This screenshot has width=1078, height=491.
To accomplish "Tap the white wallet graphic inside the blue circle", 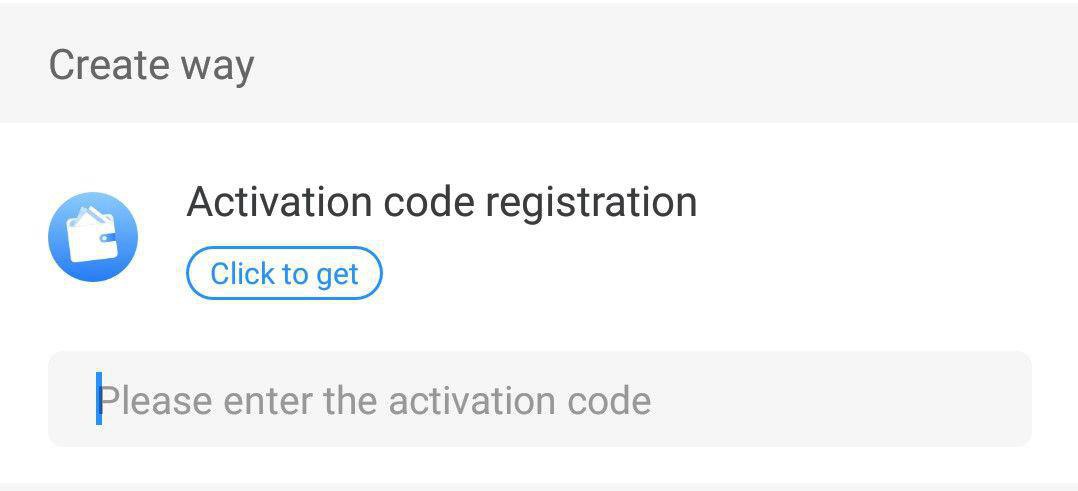I will [93, 235].
